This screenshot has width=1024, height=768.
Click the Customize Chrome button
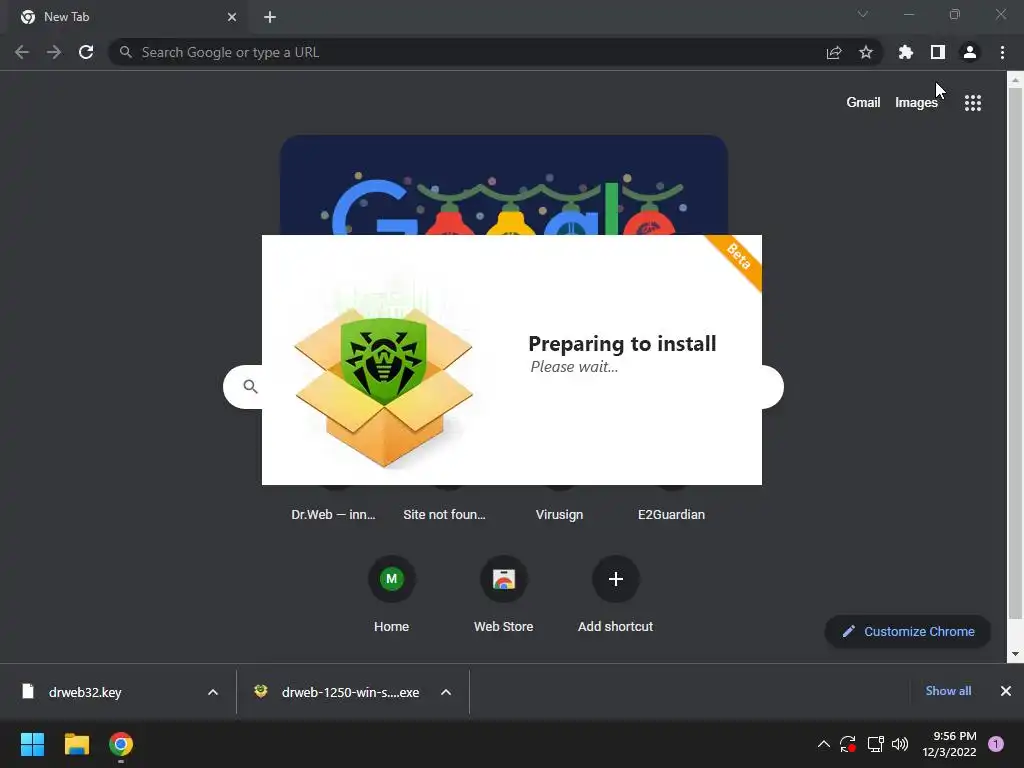click(908, 632)
